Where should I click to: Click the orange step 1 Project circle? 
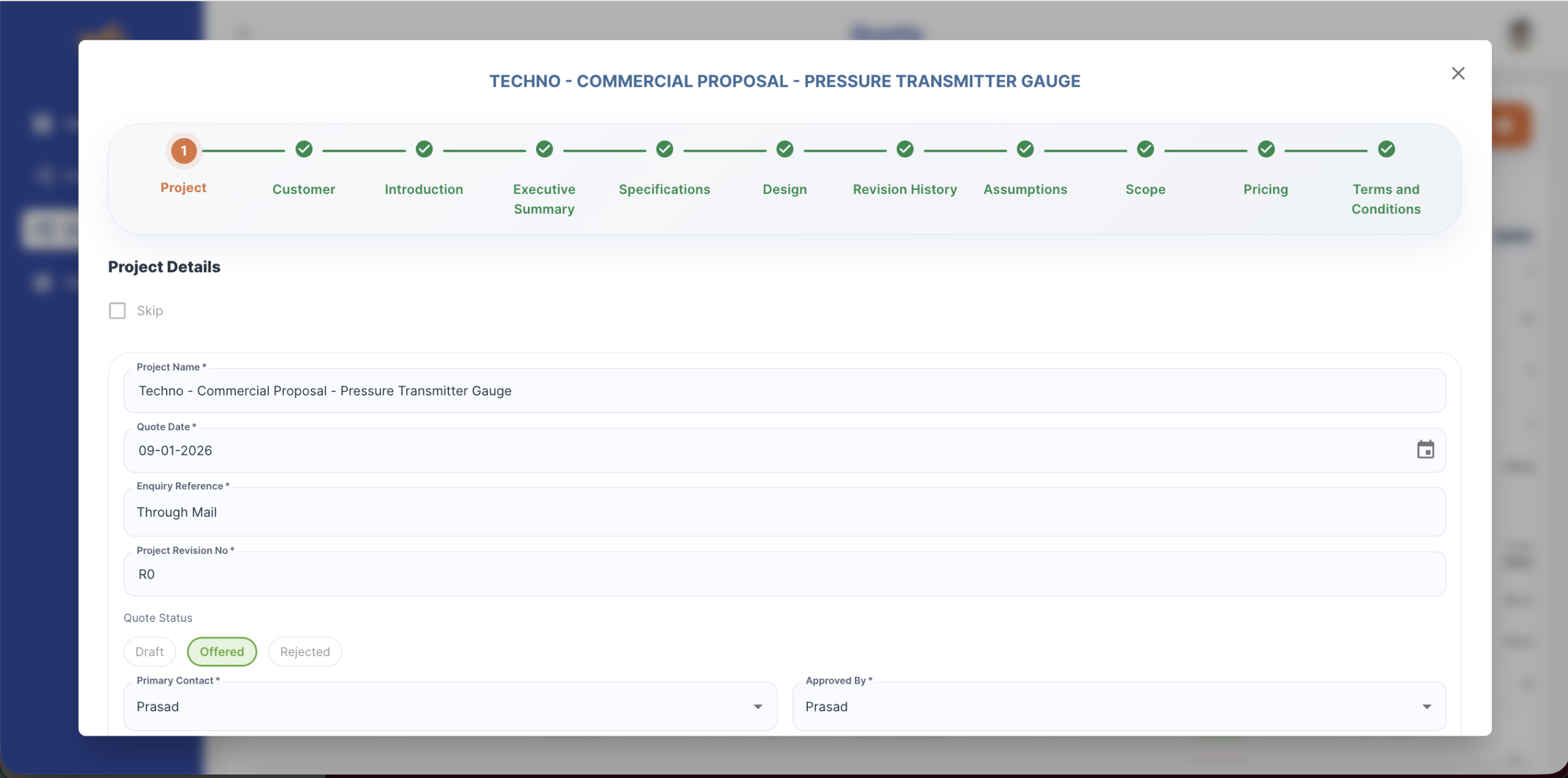pyautogui.click(x=183, y=151)
